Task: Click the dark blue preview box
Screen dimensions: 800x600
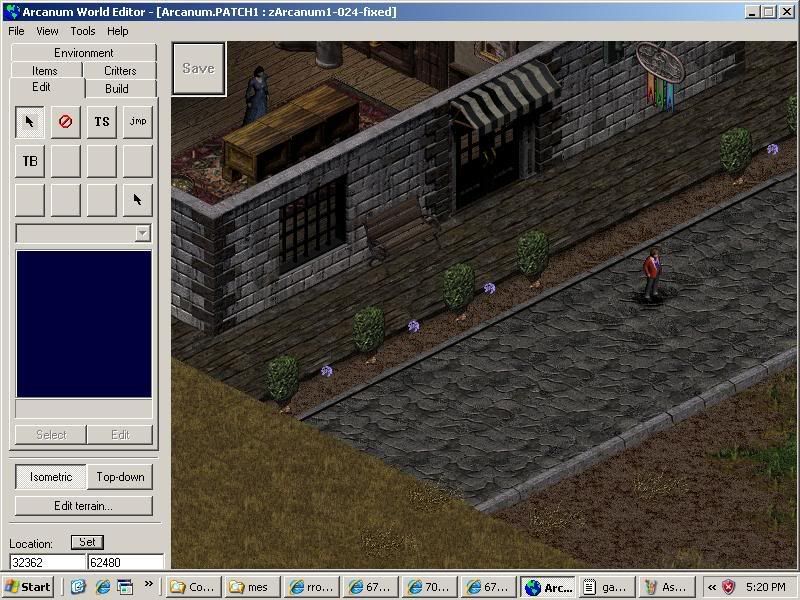Action: [x=84, y=323]
